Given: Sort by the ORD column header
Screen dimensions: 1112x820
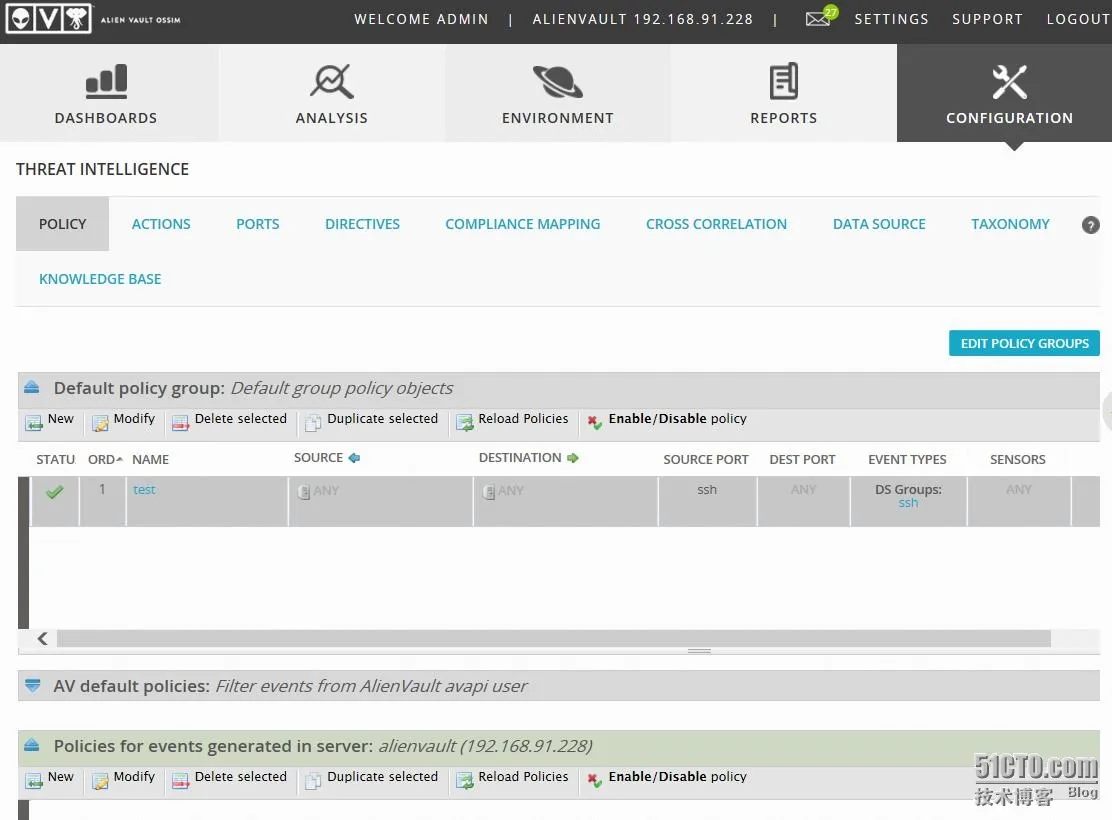Looking at the screenshot, I should point(105,460).
